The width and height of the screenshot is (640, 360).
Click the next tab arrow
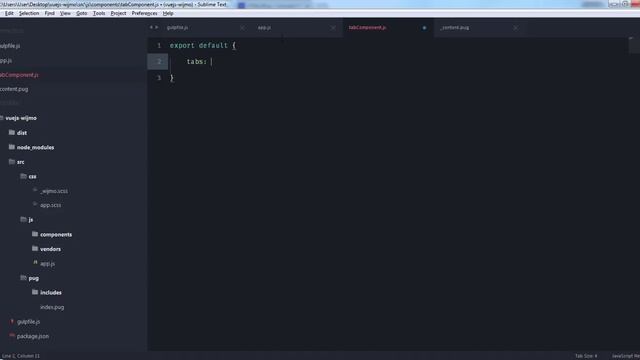[x=156, y=27]
